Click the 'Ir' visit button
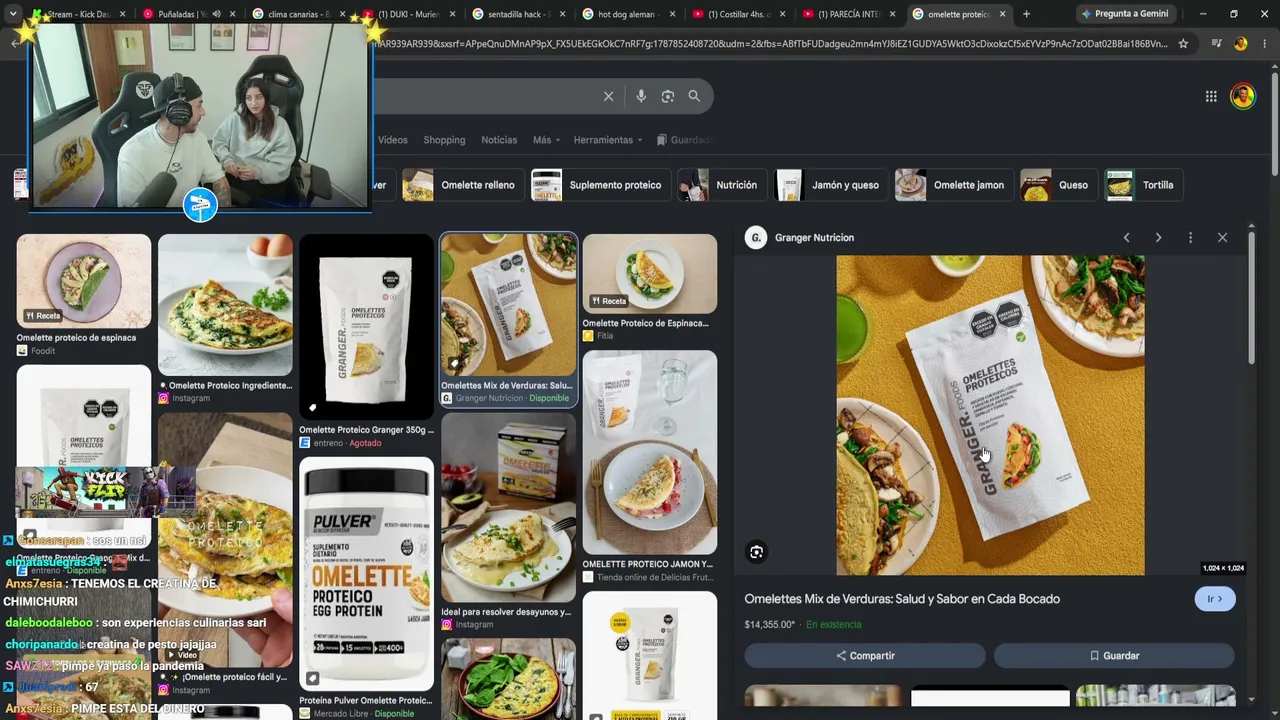 [x=1215, y=599]
